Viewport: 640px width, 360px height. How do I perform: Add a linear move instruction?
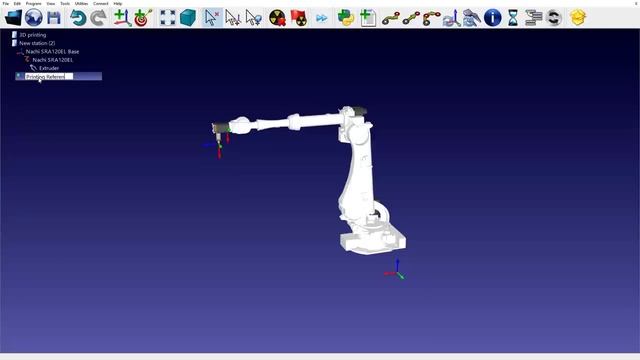[411, 18]
